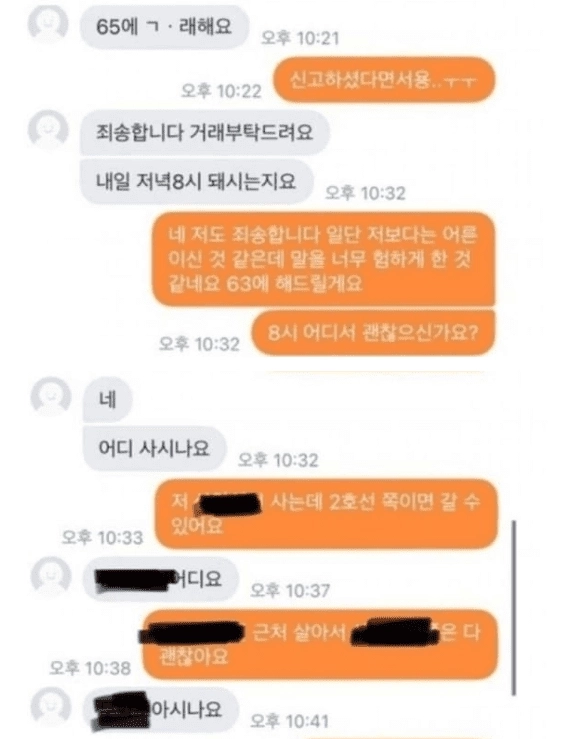Image resolution: width=577 pixels, height=739 pixels.
Task: Tap the avatar beside the "65에" message
Action: click(48, 24)
